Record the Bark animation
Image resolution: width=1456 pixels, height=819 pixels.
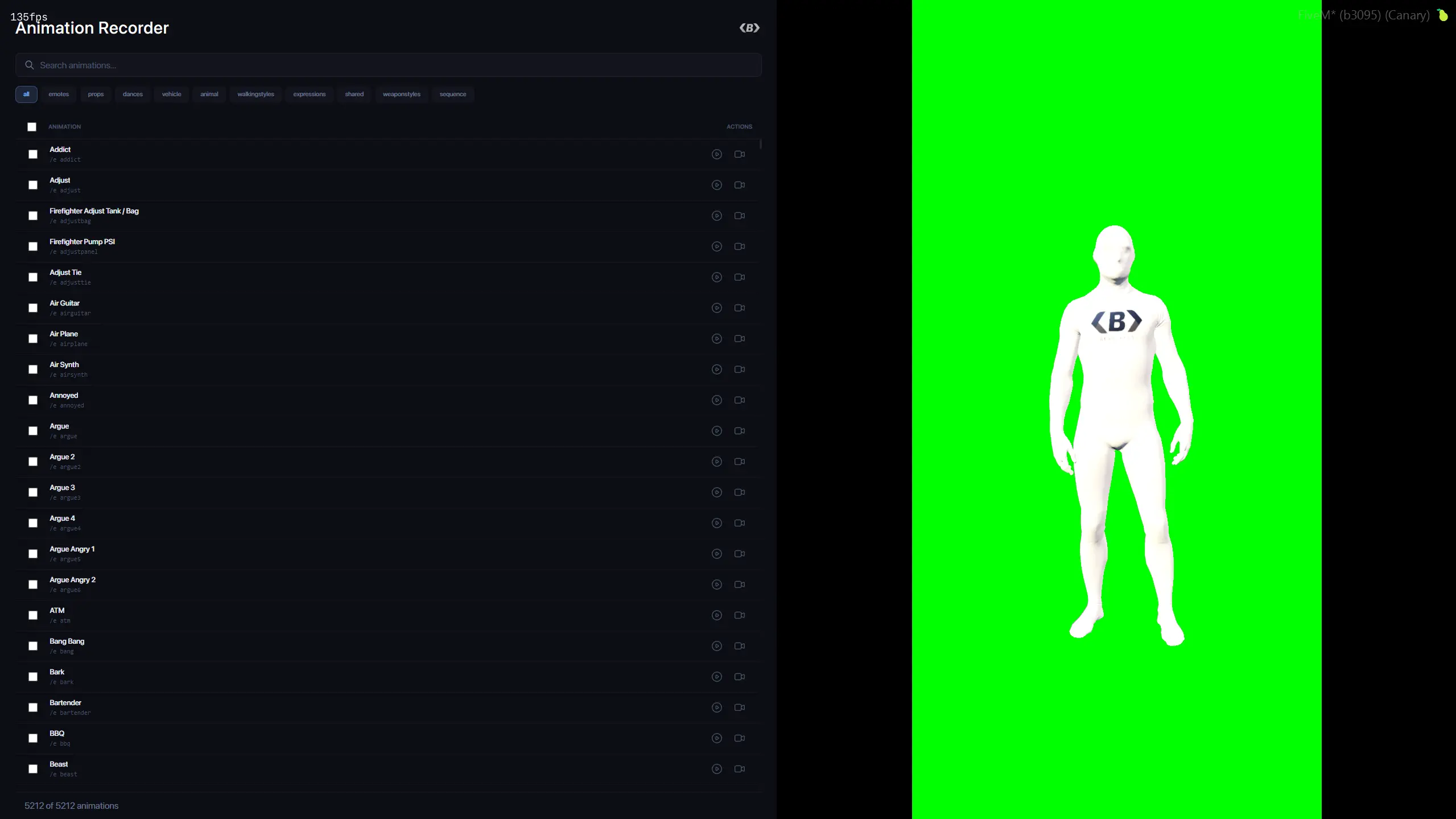(x=739, y=677)
